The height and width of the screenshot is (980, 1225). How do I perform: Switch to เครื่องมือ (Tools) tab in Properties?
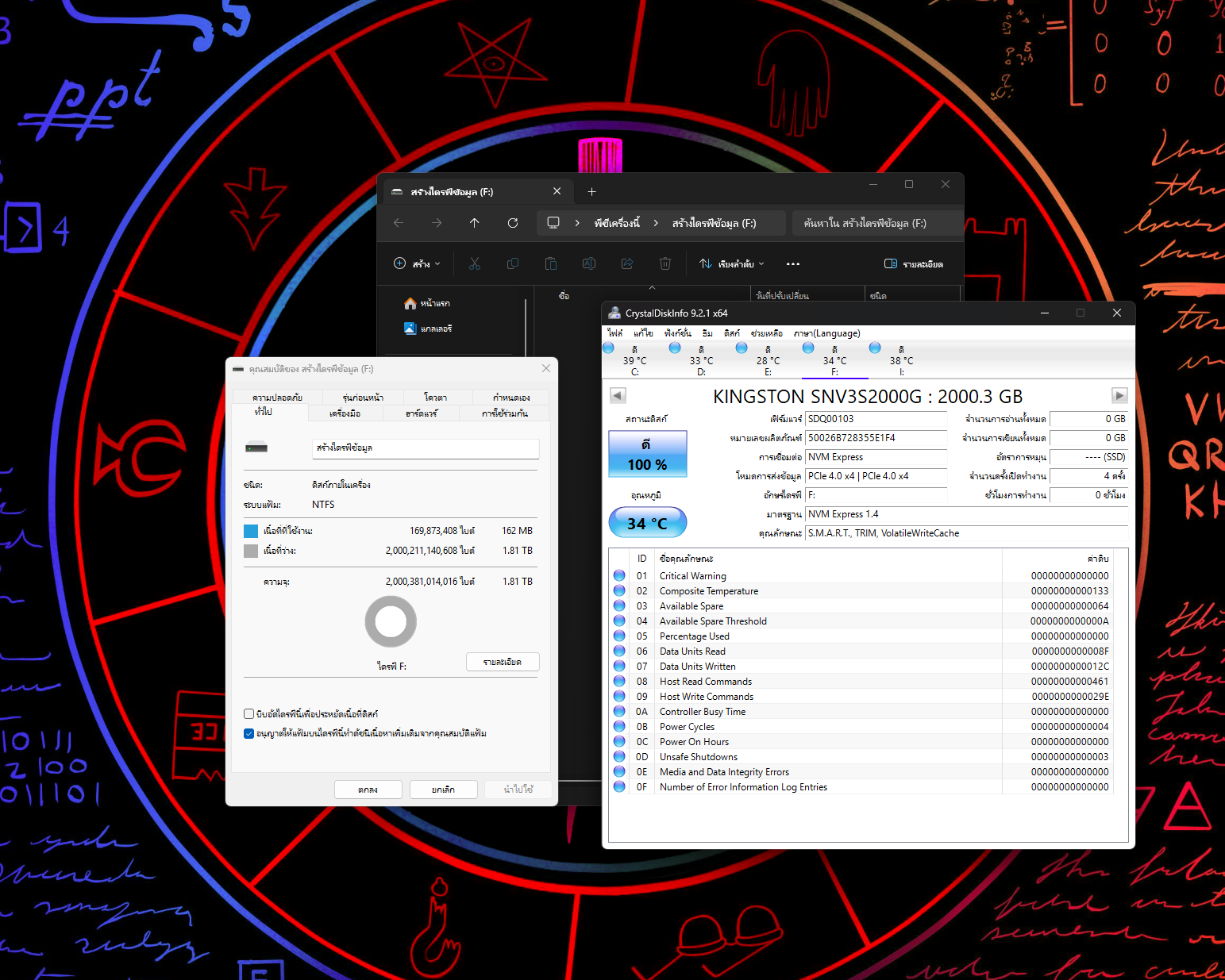(345, 413)
